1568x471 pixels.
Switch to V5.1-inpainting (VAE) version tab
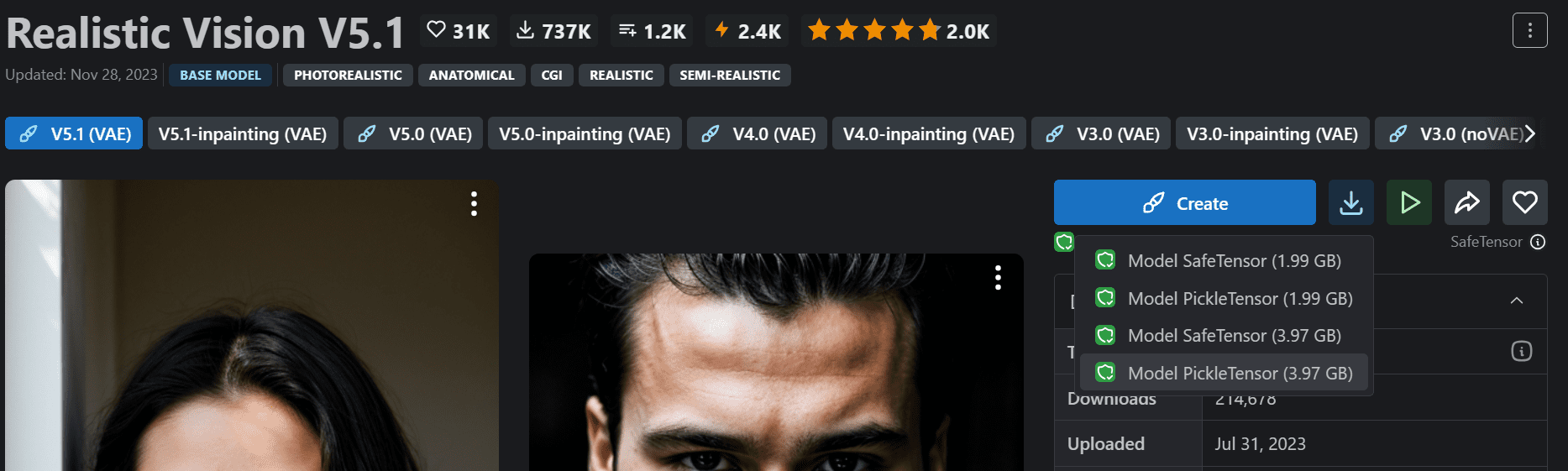click(243, 133)
